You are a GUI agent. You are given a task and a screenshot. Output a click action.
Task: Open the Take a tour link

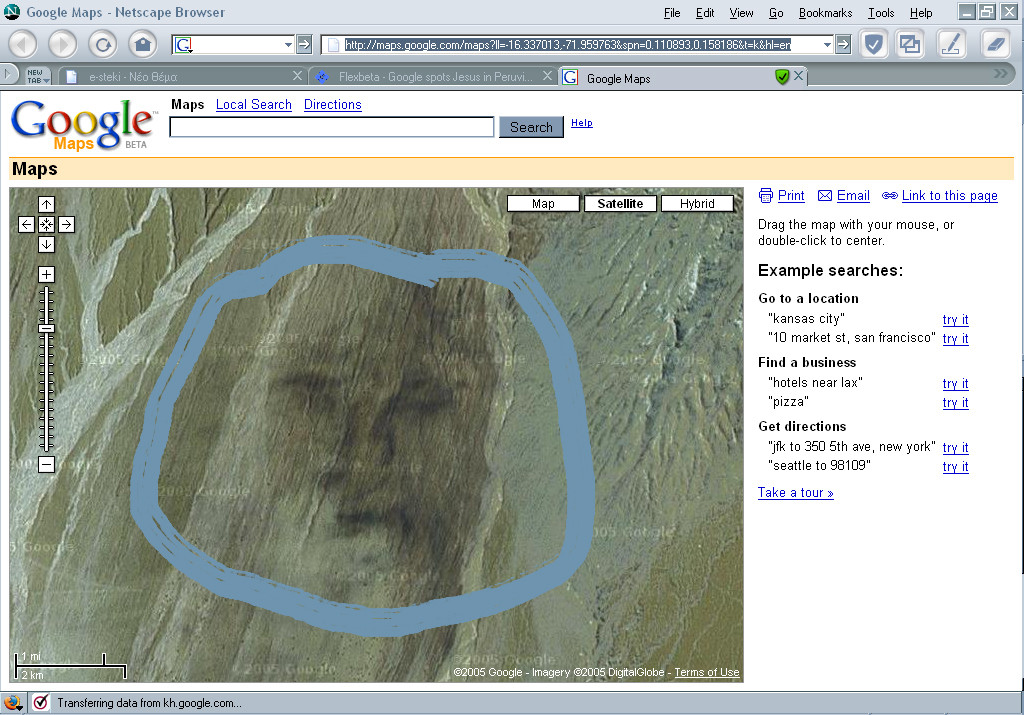coord(795,492)
